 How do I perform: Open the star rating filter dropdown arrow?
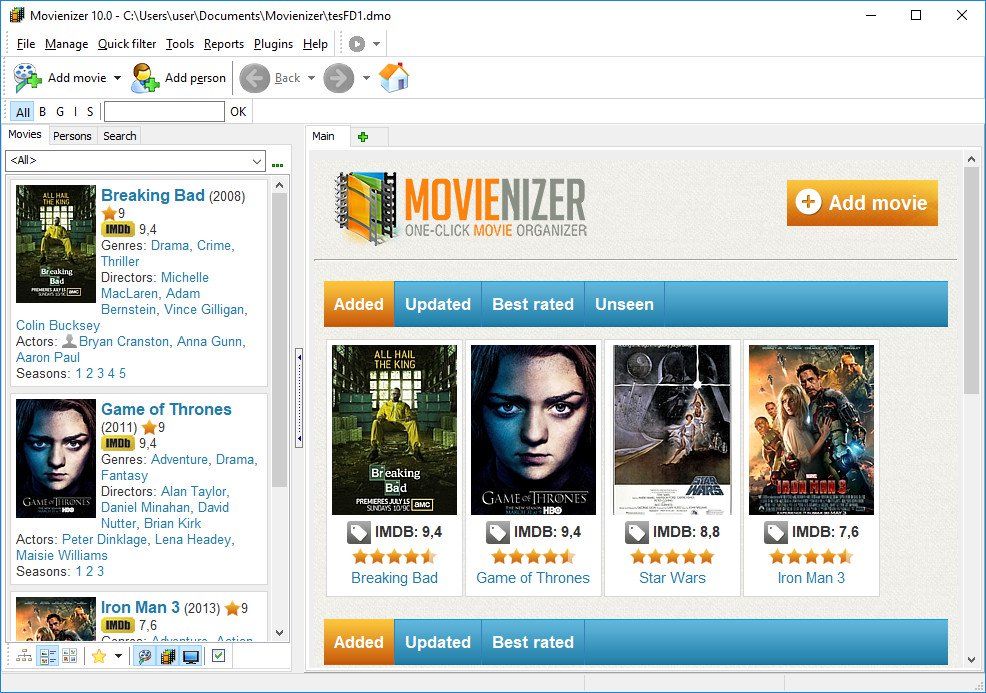pos(118,657)
